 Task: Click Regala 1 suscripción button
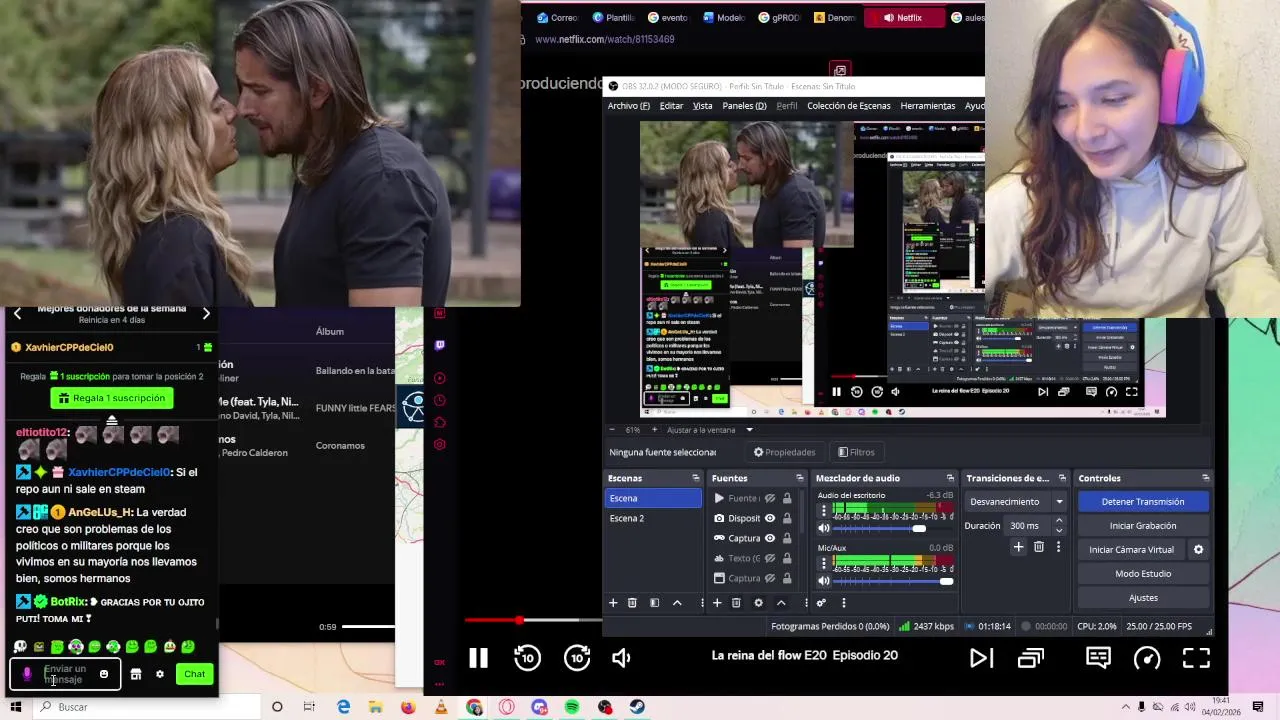(112, 398)
